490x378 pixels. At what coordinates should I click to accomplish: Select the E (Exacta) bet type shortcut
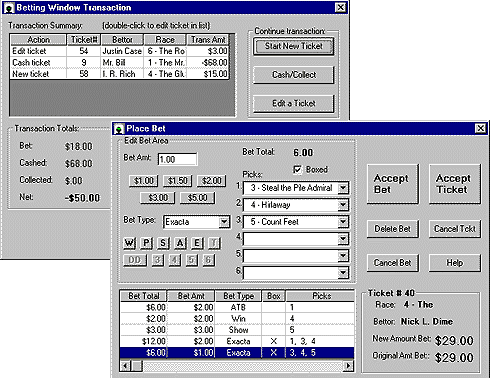pos(197,243)
